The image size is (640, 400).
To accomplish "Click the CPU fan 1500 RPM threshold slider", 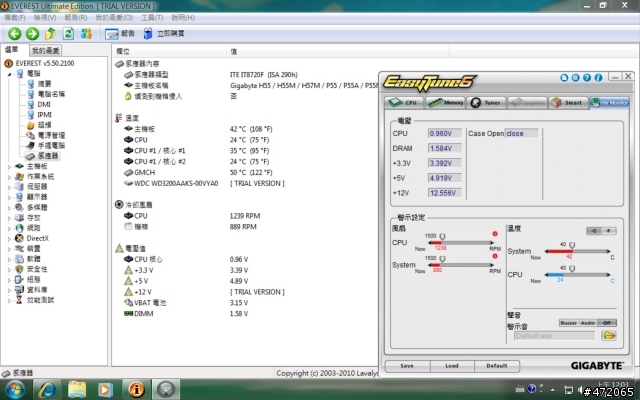I will pos(442,236).
